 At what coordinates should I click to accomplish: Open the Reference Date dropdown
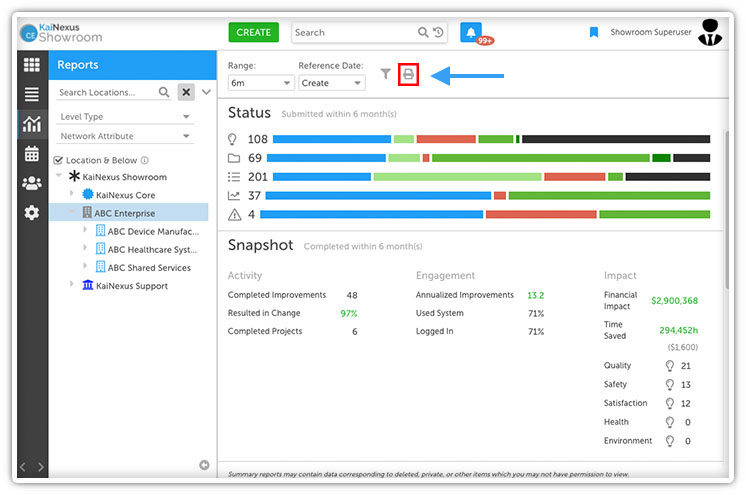click(332, 83)
